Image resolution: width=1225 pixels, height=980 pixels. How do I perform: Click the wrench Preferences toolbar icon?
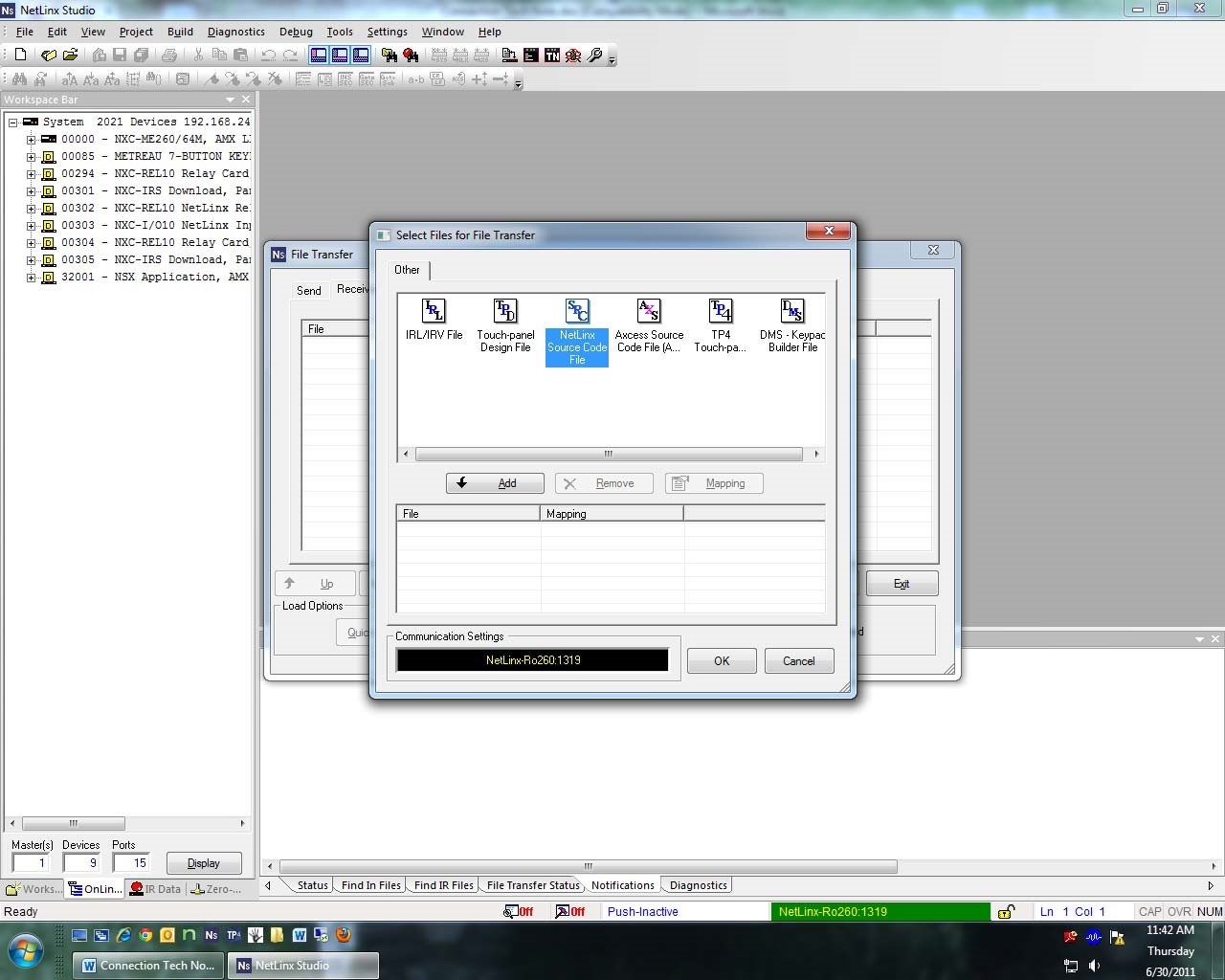pyautogui.click(x=594, y=56)
